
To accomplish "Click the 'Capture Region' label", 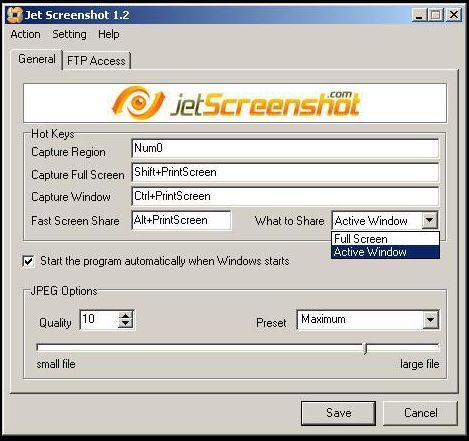I will tap(68, 152).
